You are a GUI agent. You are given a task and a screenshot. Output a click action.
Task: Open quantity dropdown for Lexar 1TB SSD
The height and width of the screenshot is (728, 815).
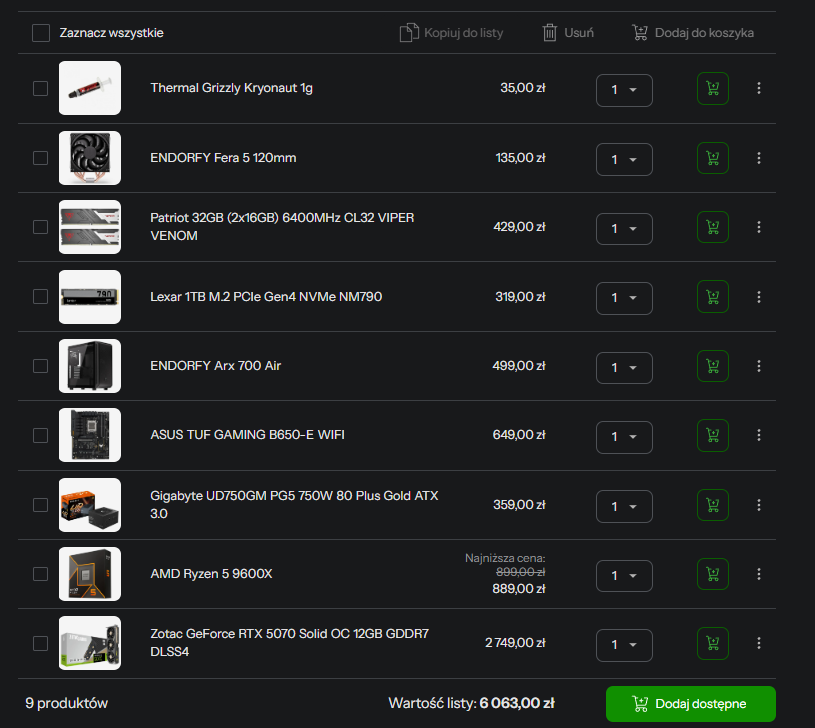coord(624,298)
